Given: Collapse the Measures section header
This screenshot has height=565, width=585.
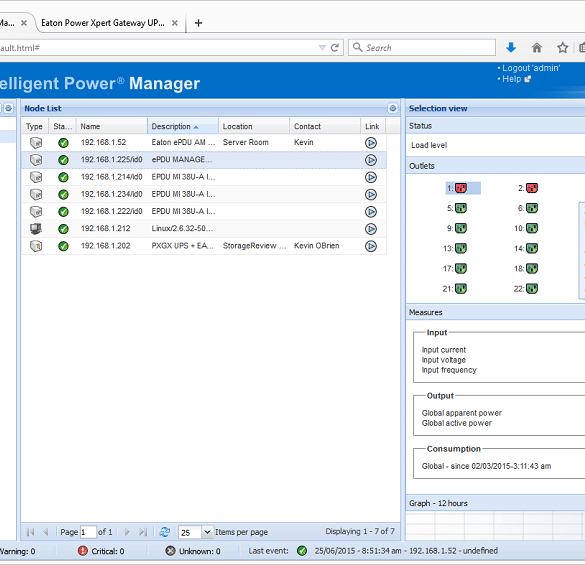Looking at the screenshot, I should (495, 312).
